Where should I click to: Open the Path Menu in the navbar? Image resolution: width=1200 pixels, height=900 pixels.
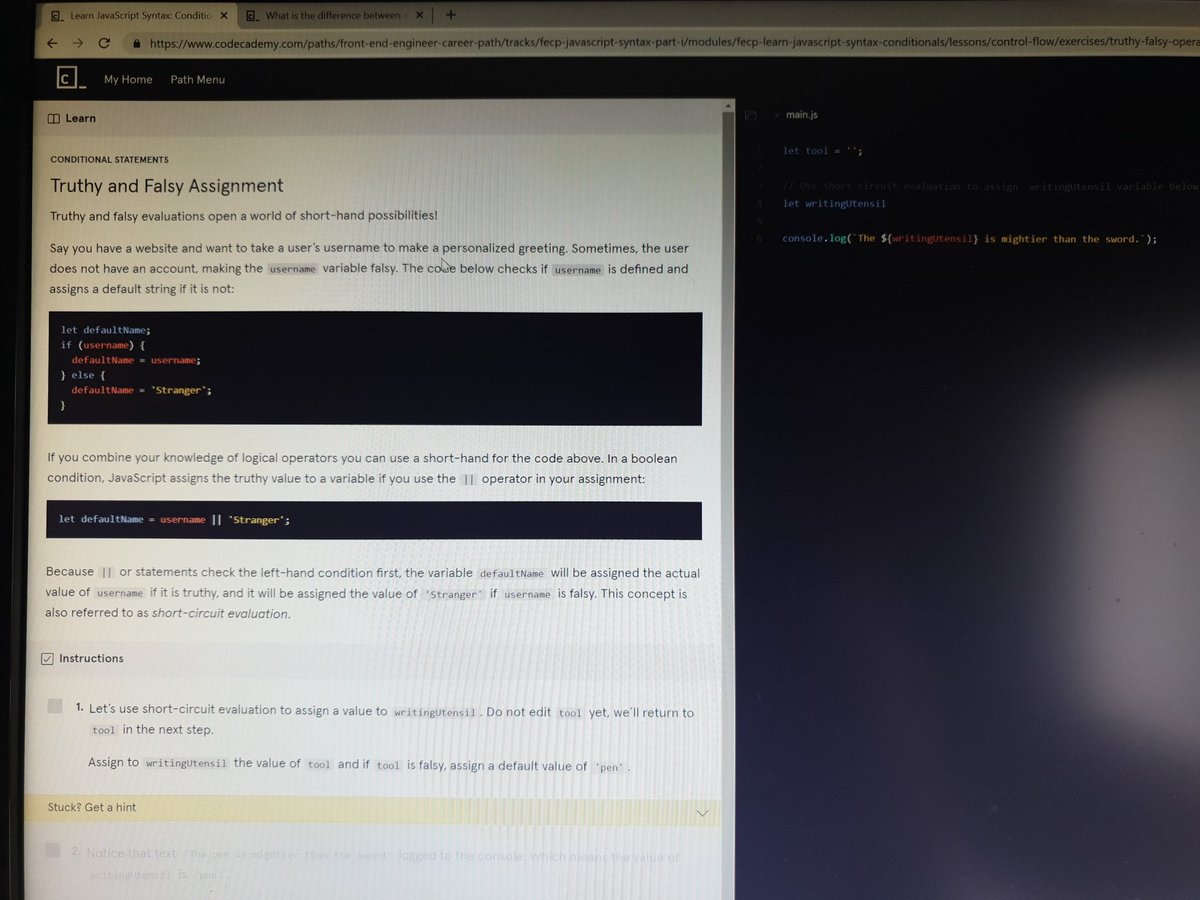pyautogui.click(x=198, y=80)
